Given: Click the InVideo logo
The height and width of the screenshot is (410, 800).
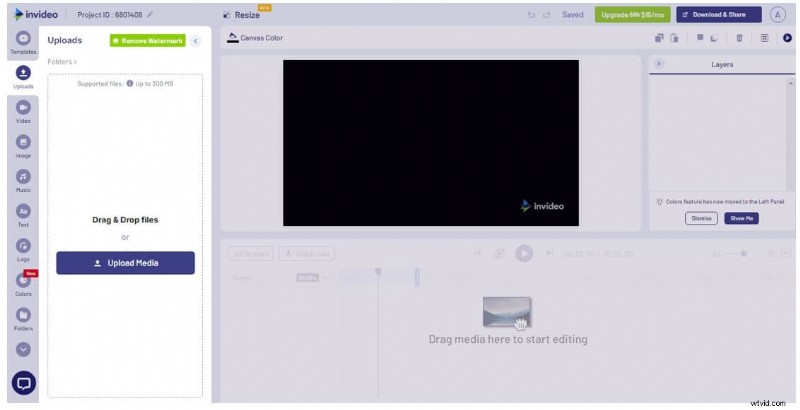Looking at the screenshot, I should tap(35, 14).
